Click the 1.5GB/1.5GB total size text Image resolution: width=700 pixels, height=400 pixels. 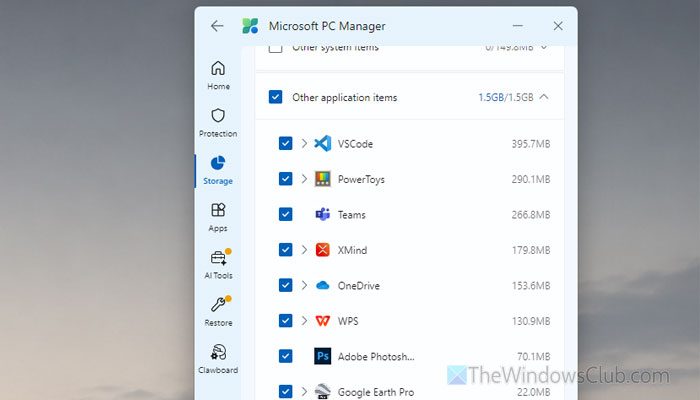[x=506, y=97]
